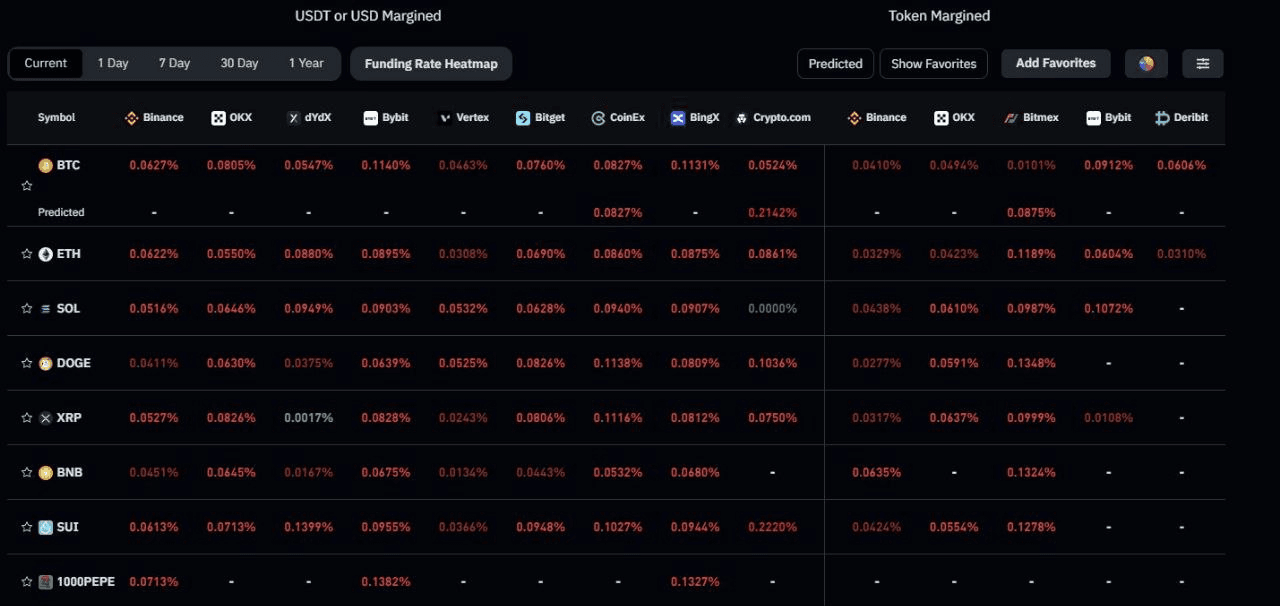
Task: Switch to the 7 Day tab
Action: (174, 63)
